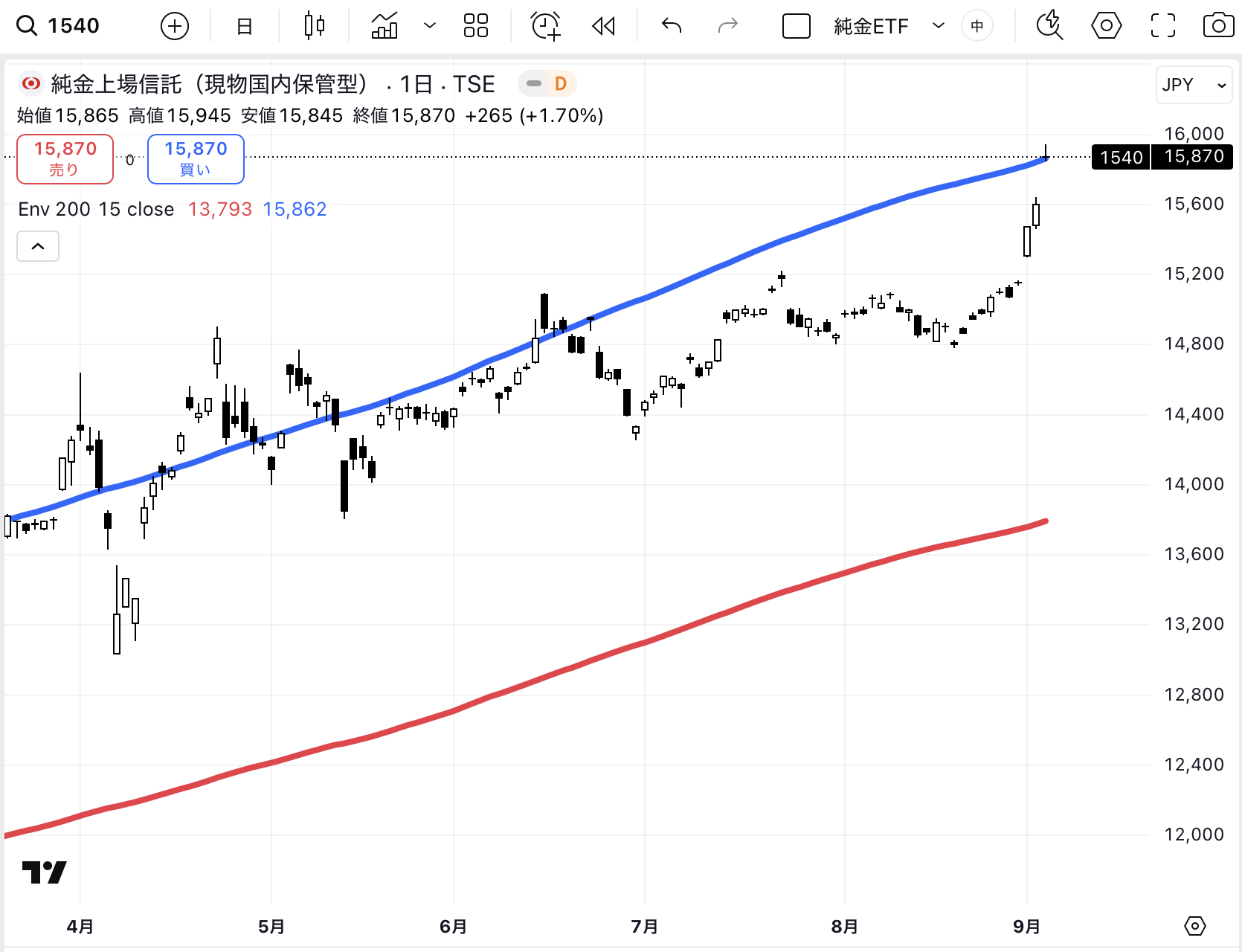Click the 6月 label on time axis
The height and width of the screenshot is (952, 1242).
pyautogui.click(x=454, y=927)
